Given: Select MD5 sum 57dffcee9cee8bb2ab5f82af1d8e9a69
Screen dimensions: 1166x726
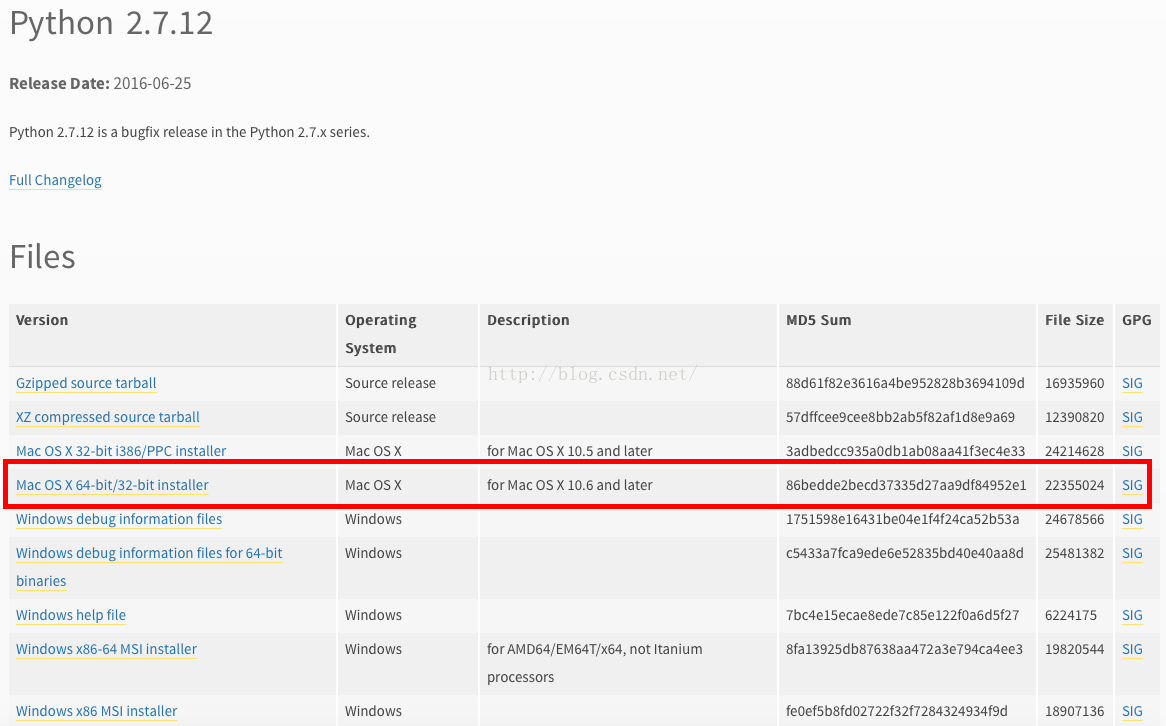Looking at the screenshot, I should click(900, 417).
